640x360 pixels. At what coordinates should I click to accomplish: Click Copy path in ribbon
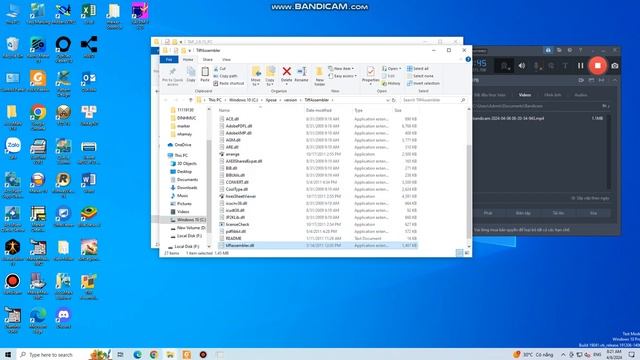226,76
